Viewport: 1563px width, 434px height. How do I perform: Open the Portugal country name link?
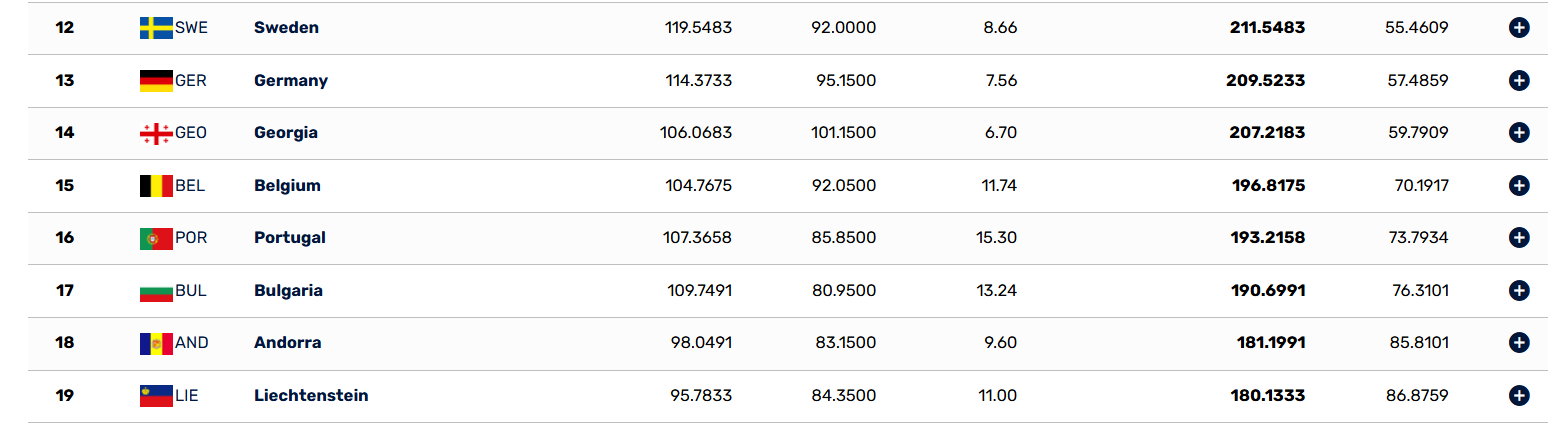(290, 238)
